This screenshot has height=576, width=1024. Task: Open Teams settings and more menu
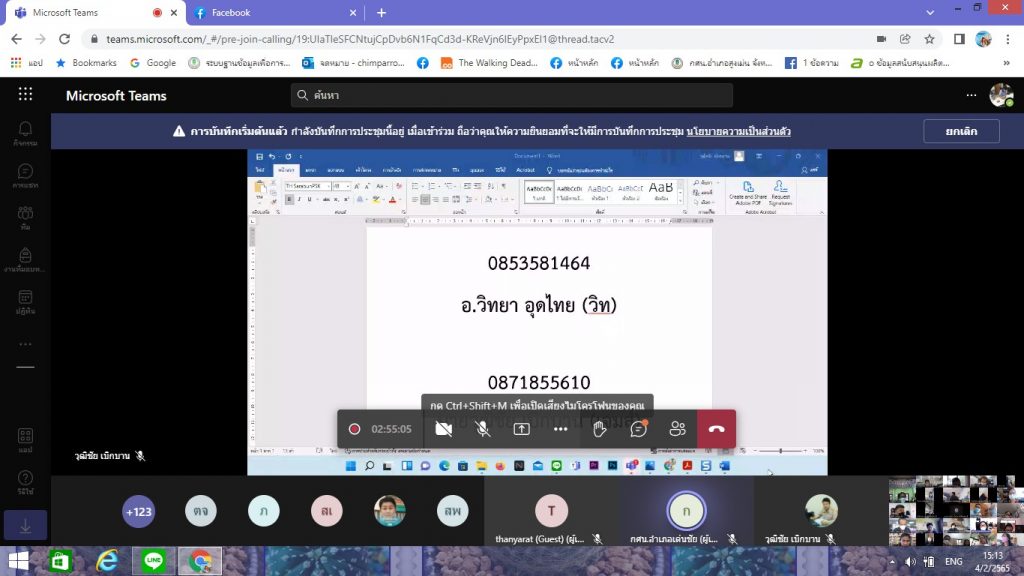[971, 95]
